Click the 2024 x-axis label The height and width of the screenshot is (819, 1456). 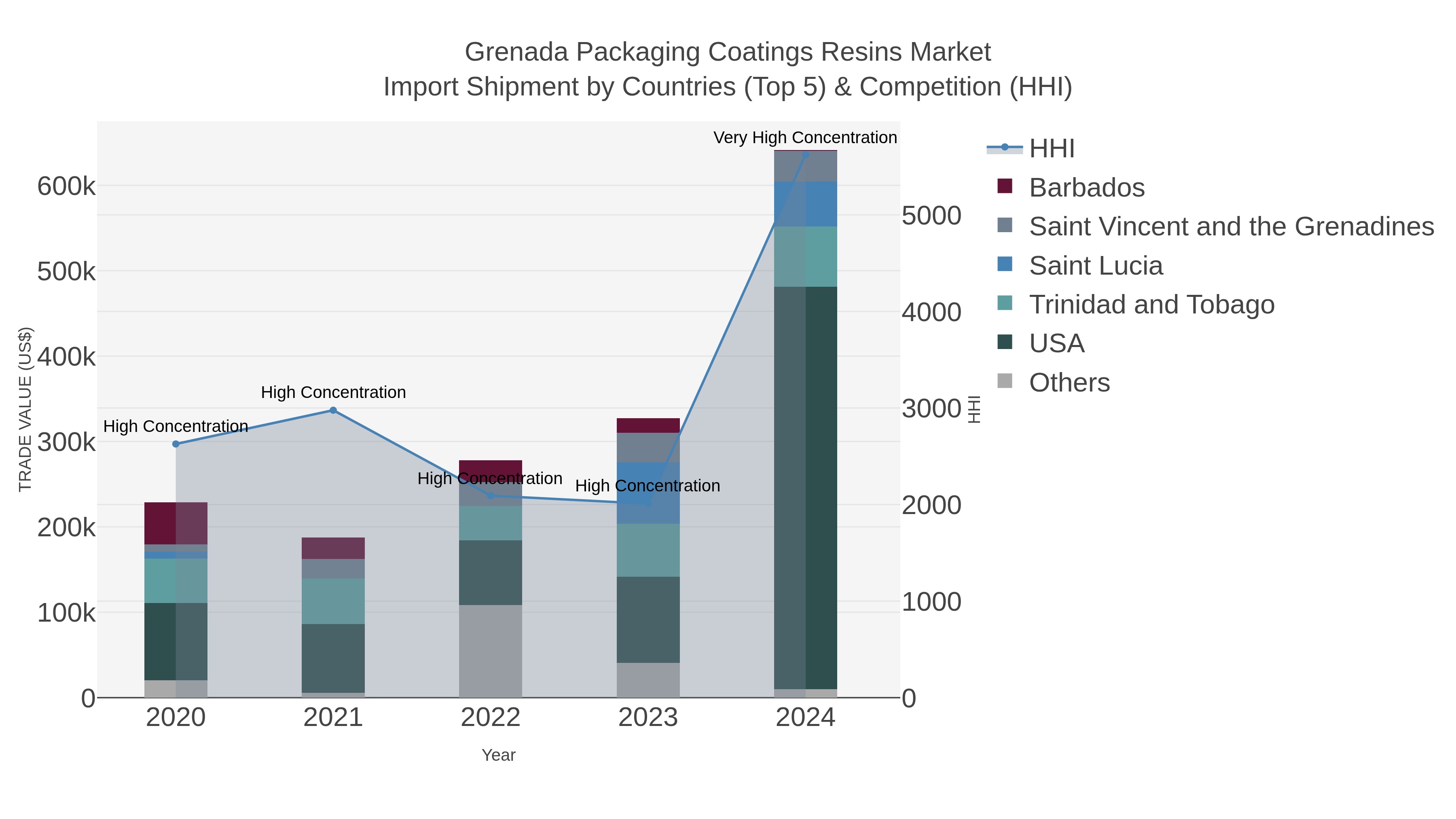pos(805,718)
